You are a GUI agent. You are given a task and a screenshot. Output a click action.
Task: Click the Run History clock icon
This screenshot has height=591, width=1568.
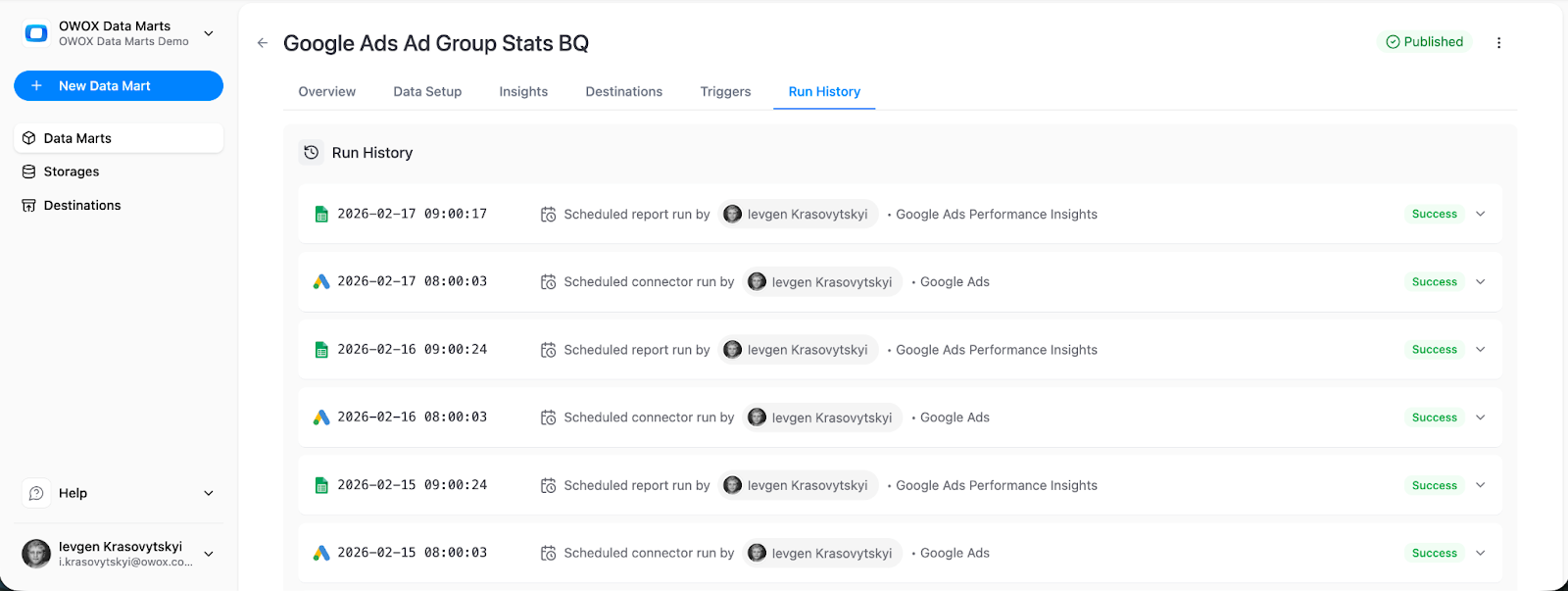[311, 152]
